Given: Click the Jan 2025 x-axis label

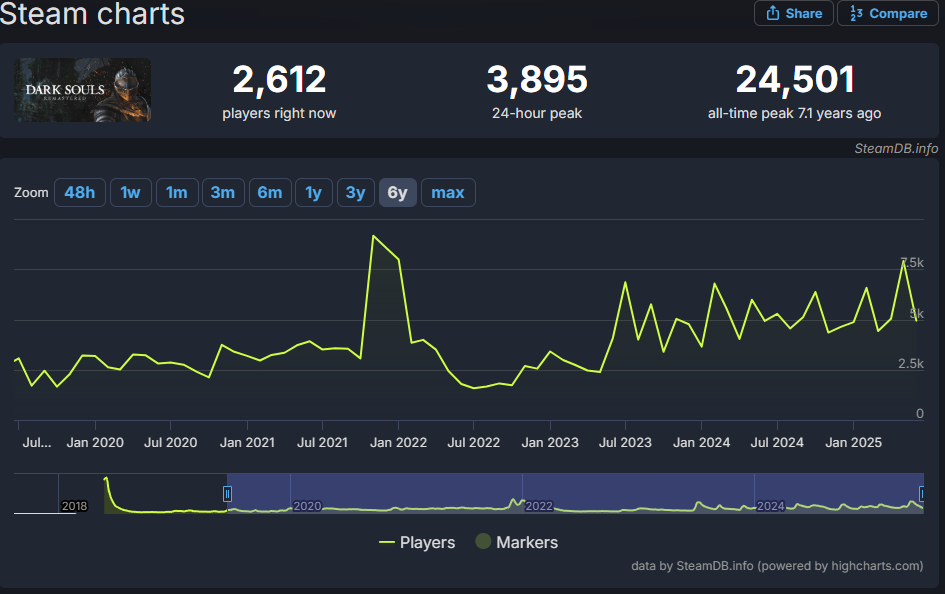Looking at the screenshot, I should click(853, 443).
